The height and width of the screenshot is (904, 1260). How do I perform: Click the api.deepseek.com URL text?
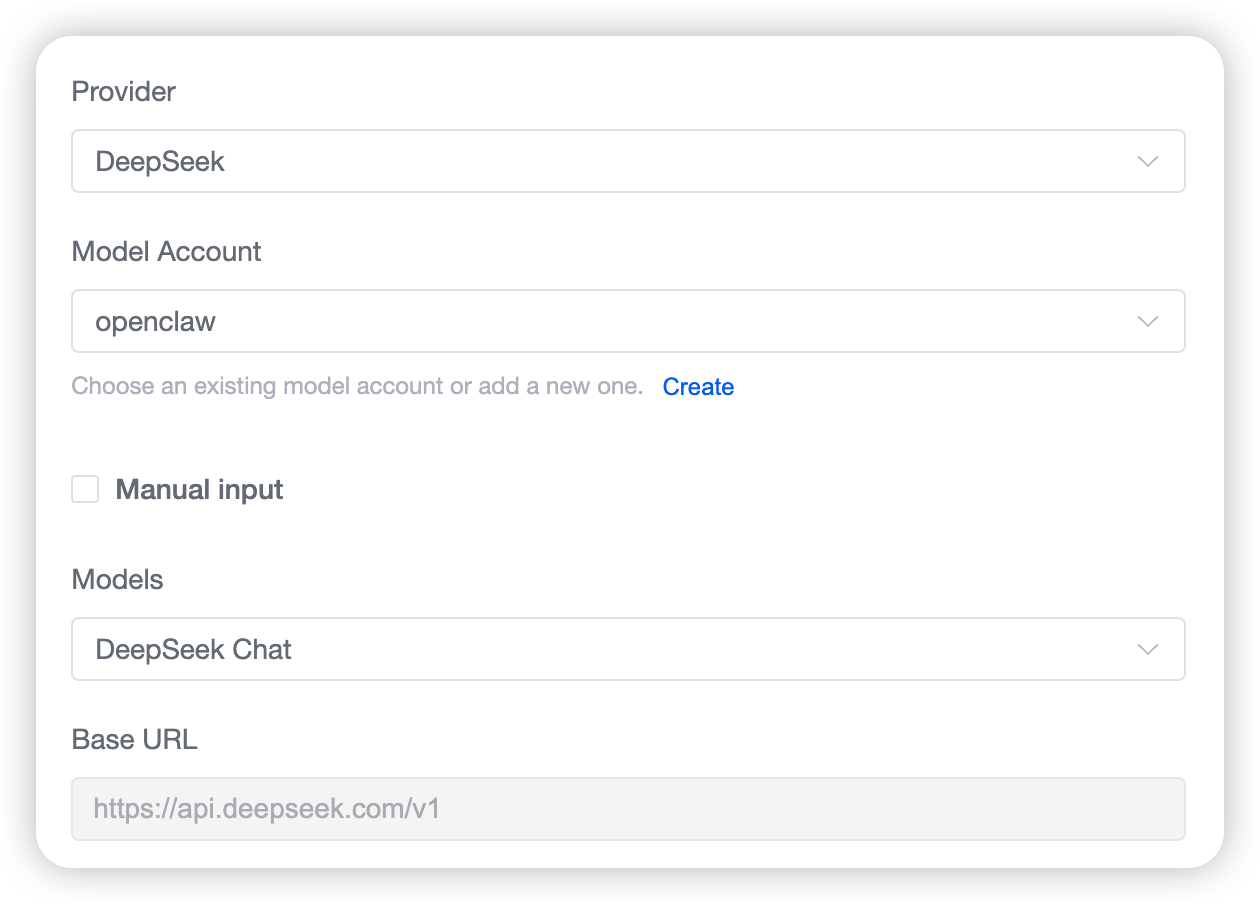click(267, 808)
